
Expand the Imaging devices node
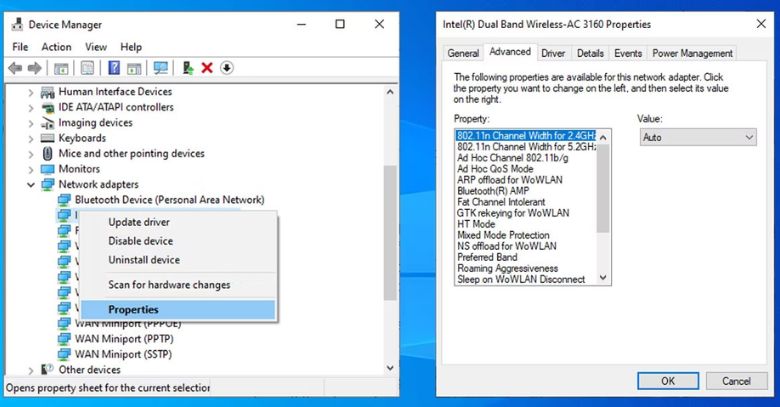(31, 123)
